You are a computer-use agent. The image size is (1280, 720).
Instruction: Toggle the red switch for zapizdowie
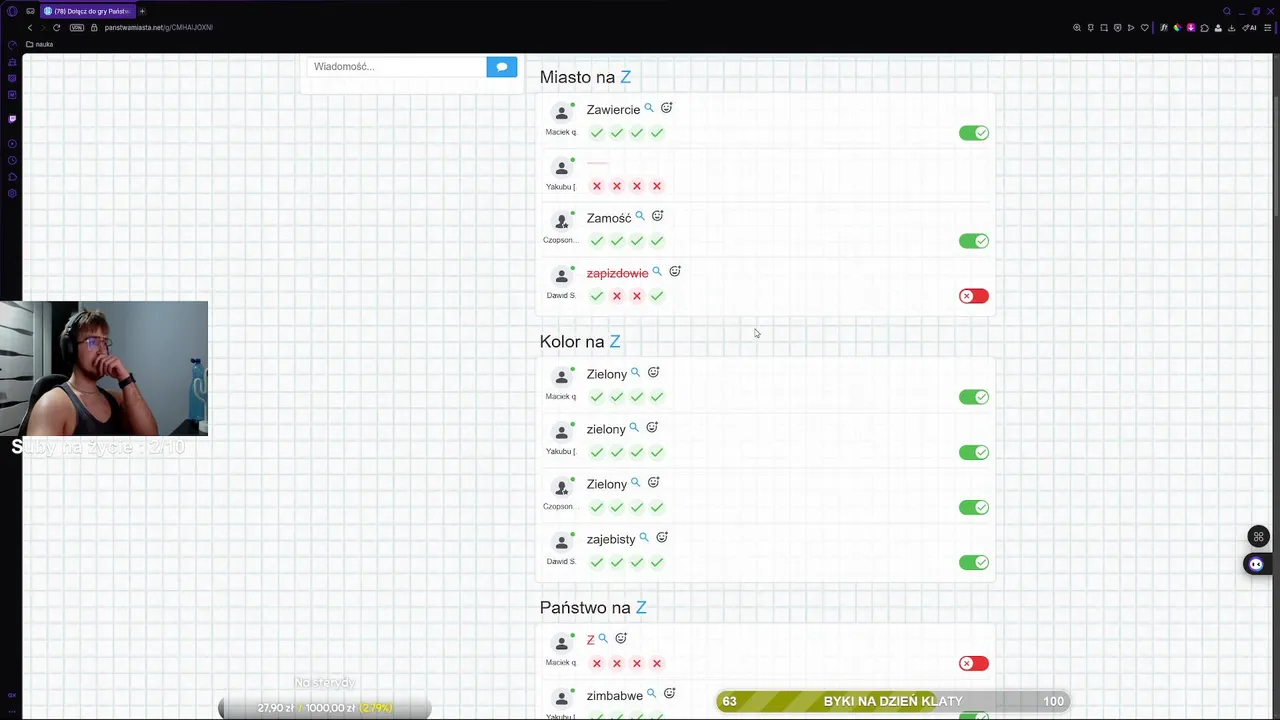point(973,296)
